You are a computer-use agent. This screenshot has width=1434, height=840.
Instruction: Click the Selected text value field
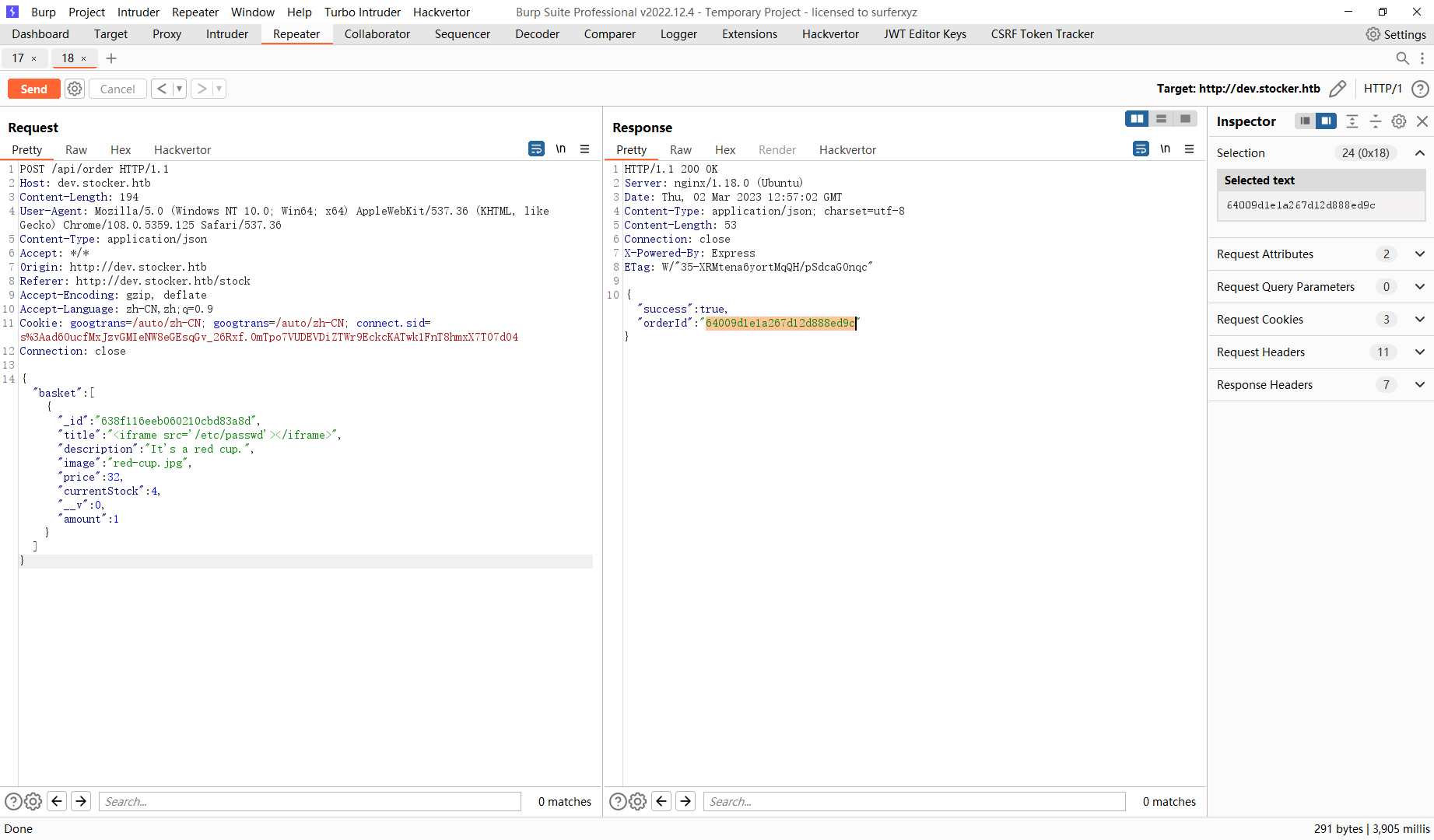click(1321, 205)
